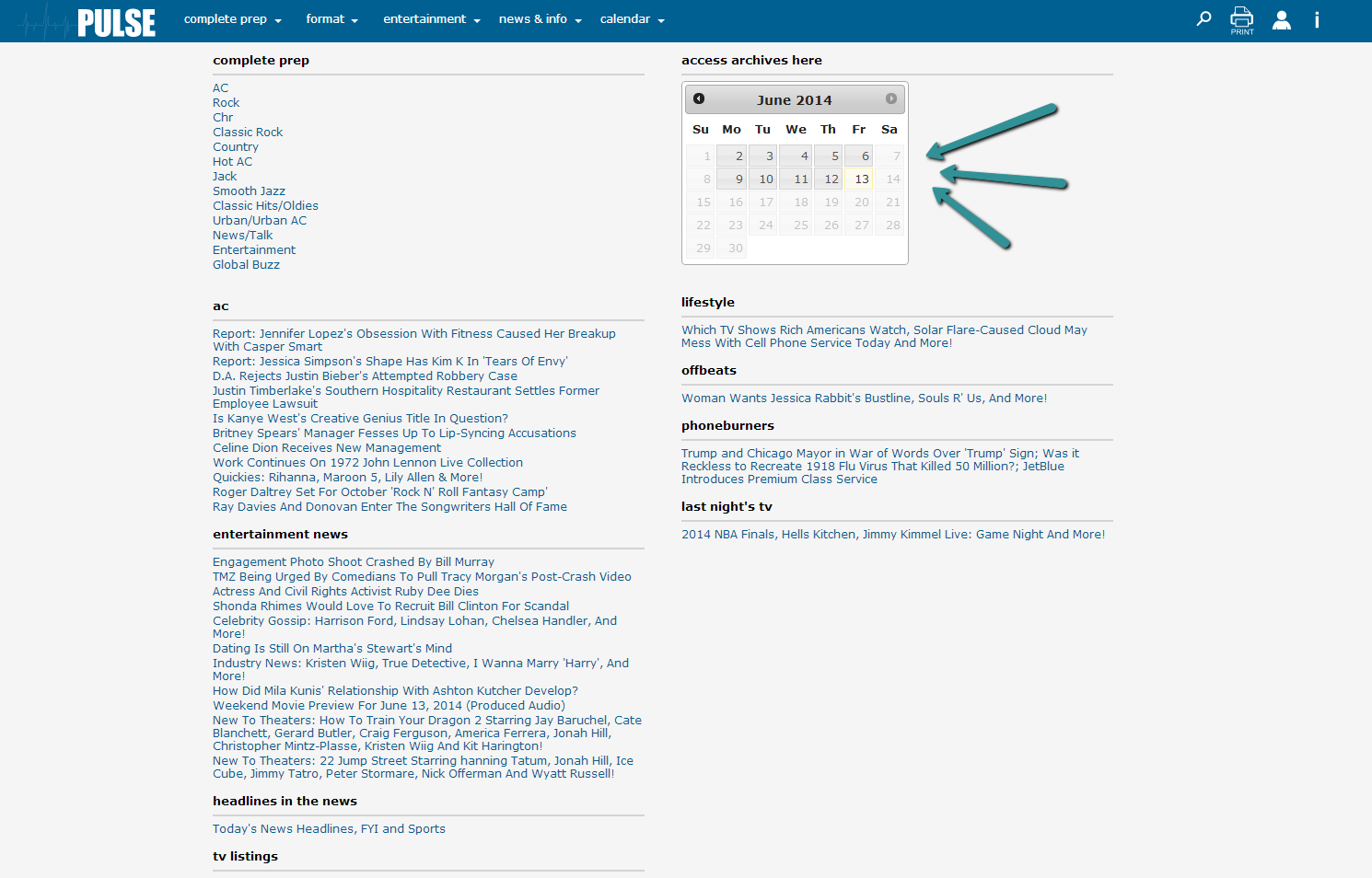Open the user account icon
Image resolution: width=1372 pixels, height=878 pixels.
[1281, 19]
